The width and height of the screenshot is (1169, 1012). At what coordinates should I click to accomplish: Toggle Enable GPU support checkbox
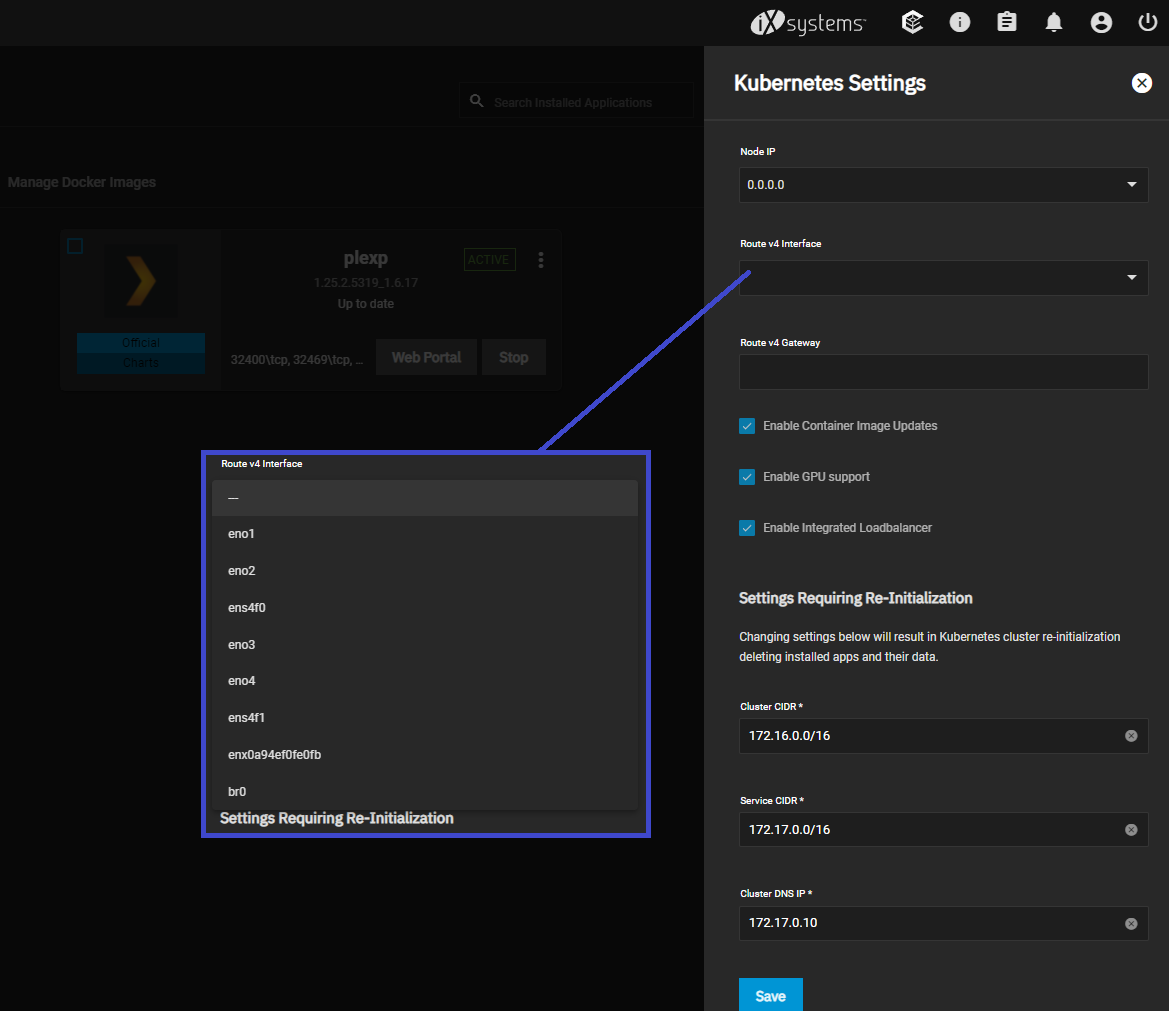tap(746, 477)
